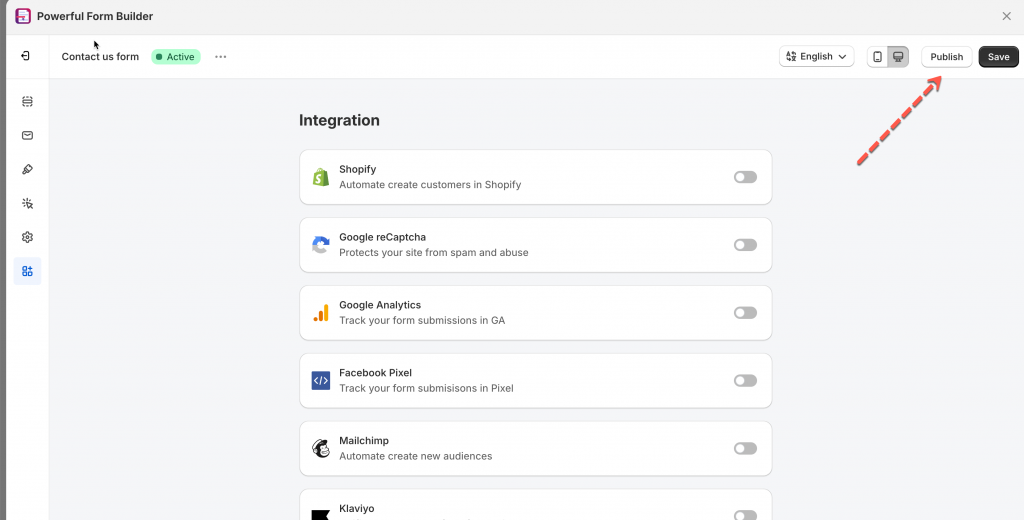
Task: Enable Google Analytics tracking toggle
Action: click(x=745, y=313)
